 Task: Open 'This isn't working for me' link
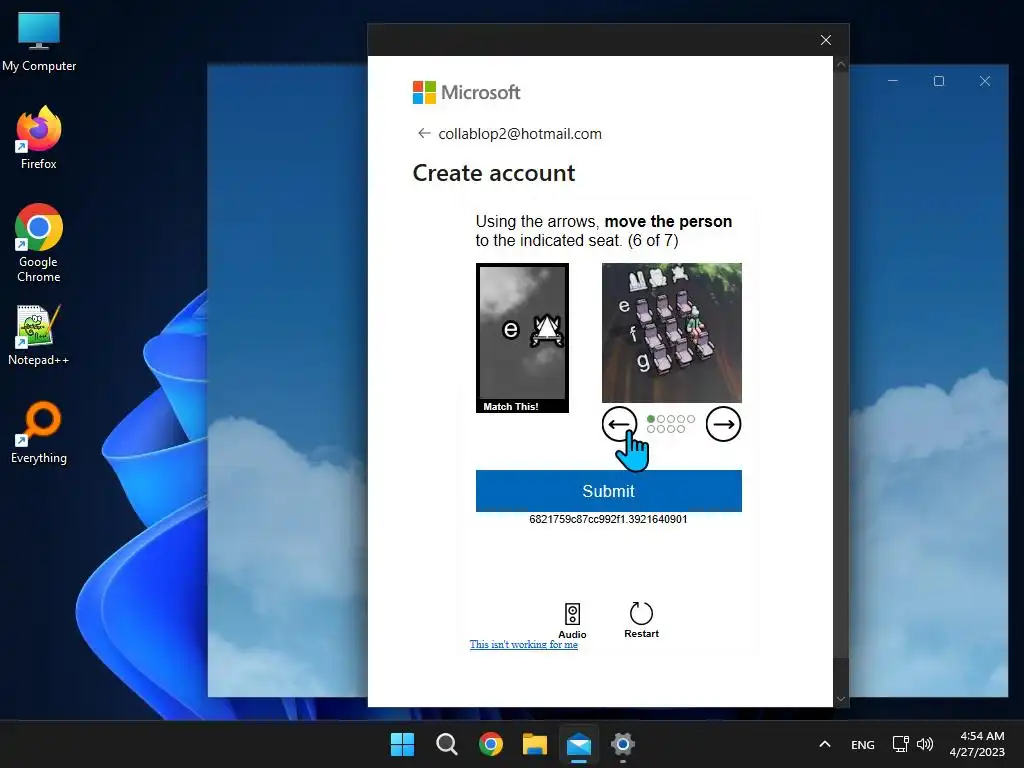point(524,645)
